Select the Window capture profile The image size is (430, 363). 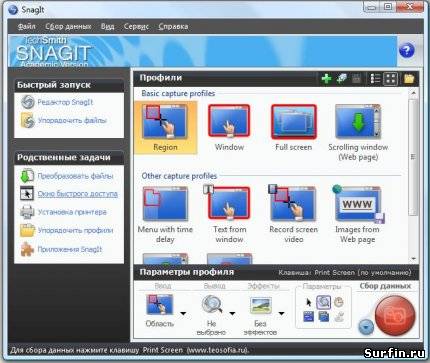[229, 128]
